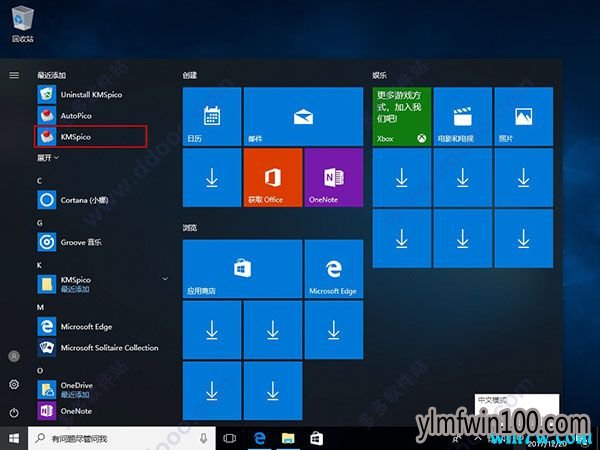The image size is (600, 450).
Task: Open the Store (应用商店) tile
Action: (x=242, y=270)
